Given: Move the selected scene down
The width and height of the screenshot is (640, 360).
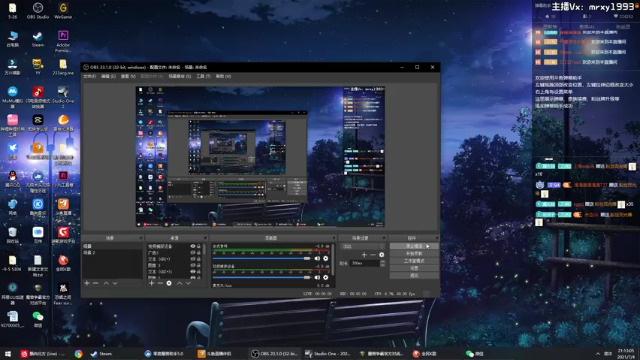Looking at the screenshot, I should click(115, 283).
